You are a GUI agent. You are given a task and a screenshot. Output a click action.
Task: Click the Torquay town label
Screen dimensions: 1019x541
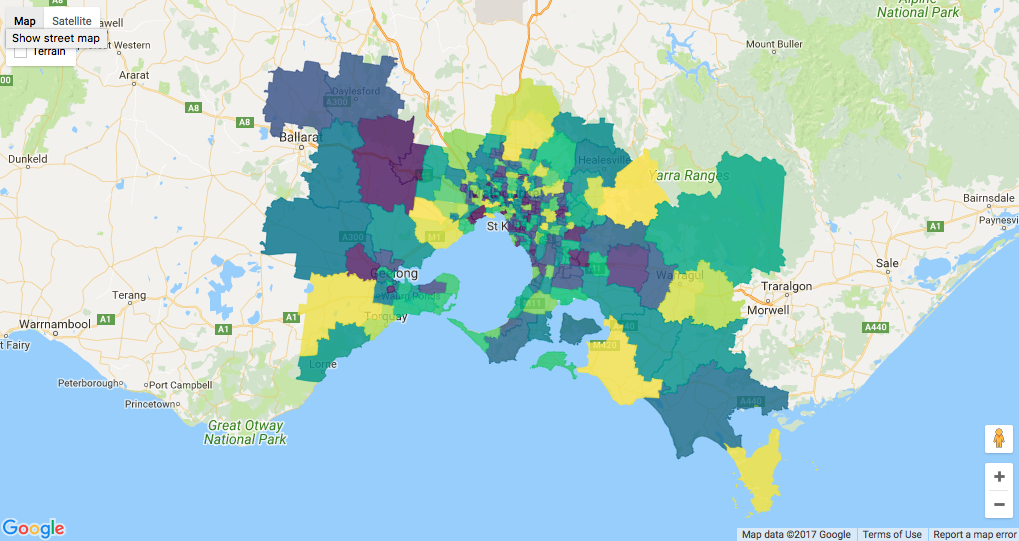pos(385,317)
